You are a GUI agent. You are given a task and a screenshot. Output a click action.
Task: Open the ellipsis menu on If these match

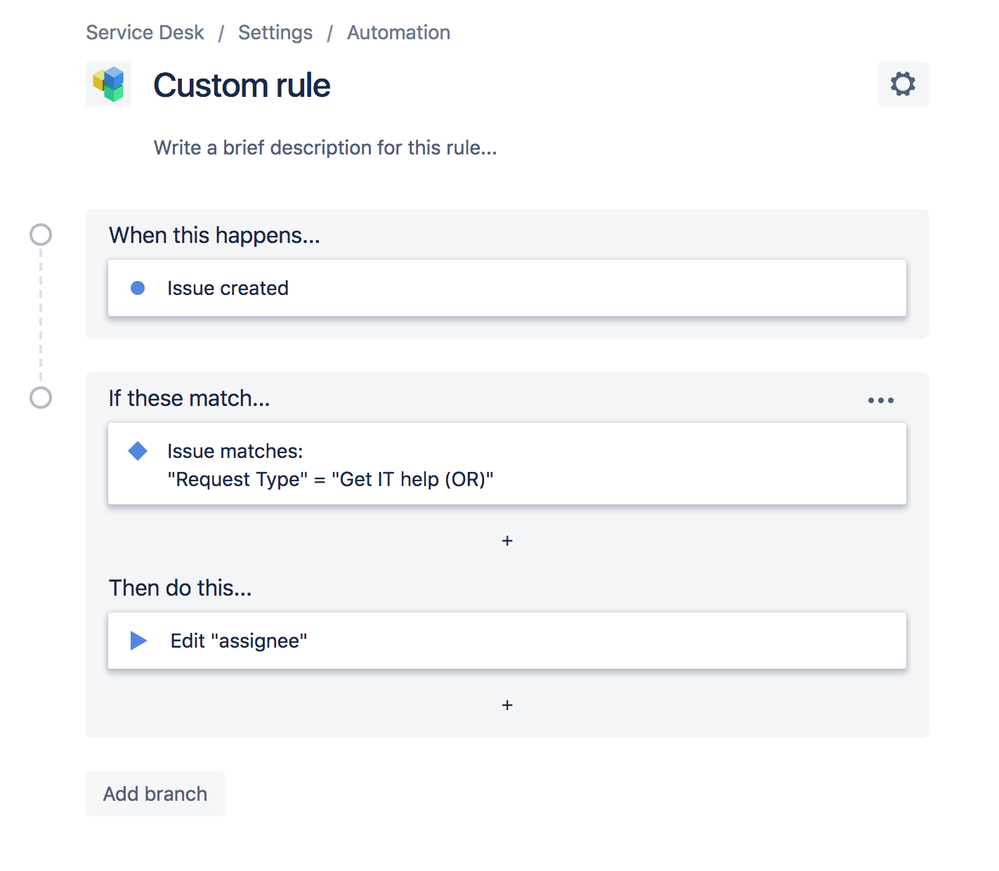coord(881,399)
